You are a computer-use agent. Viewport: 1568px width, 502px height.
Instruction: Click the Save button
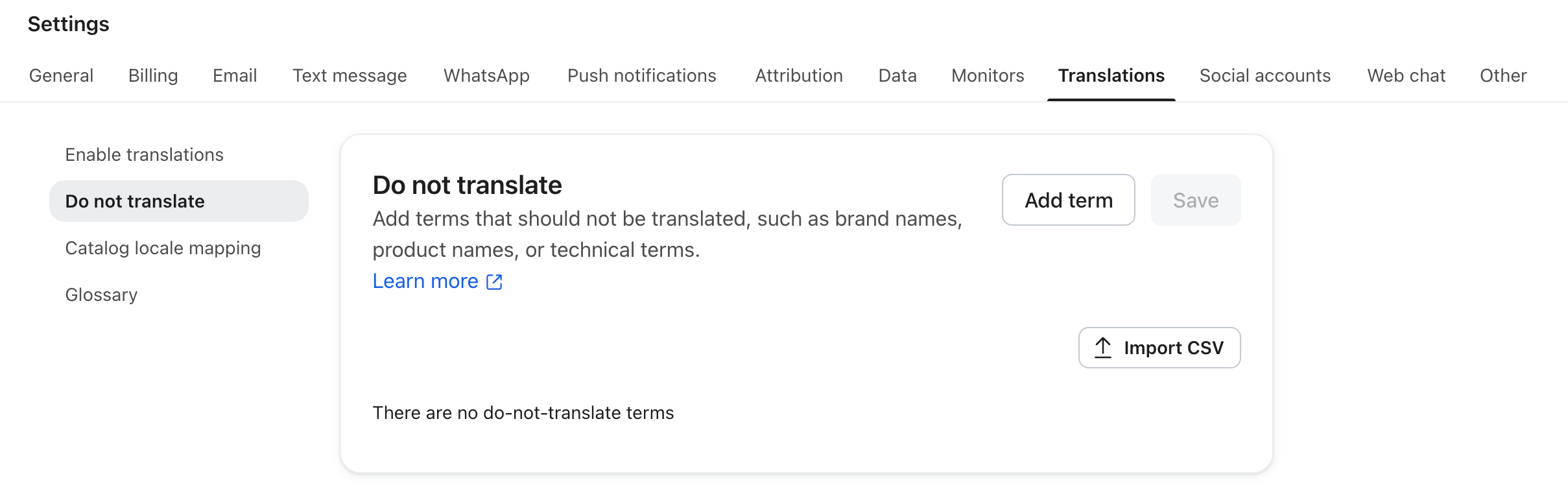point(1196,200)
